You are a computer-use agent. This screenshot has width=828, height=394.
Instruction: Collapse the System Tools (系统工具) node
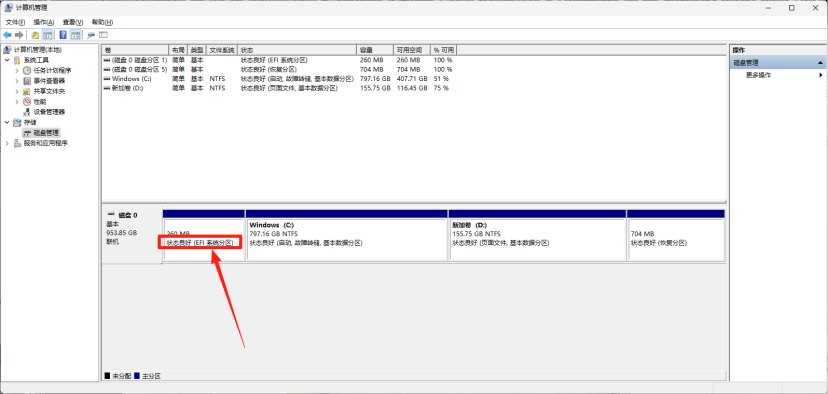coord(7,60)
